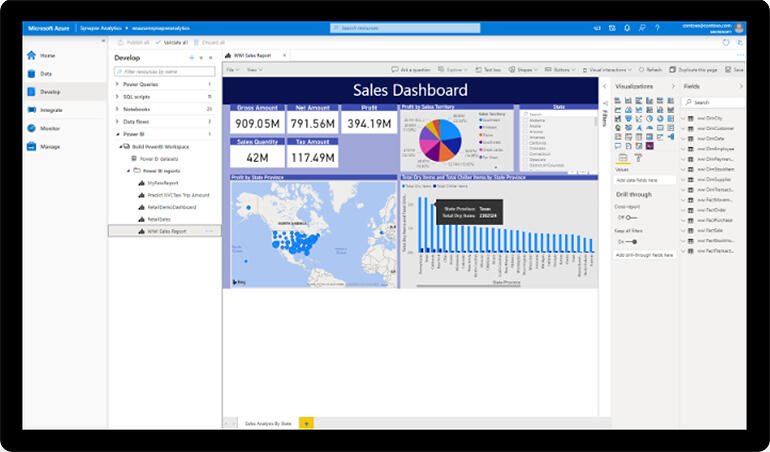The height and width of the screenshot is (452, 770).
Task: Click Duplicate this page button
Action: pos(693,70)
